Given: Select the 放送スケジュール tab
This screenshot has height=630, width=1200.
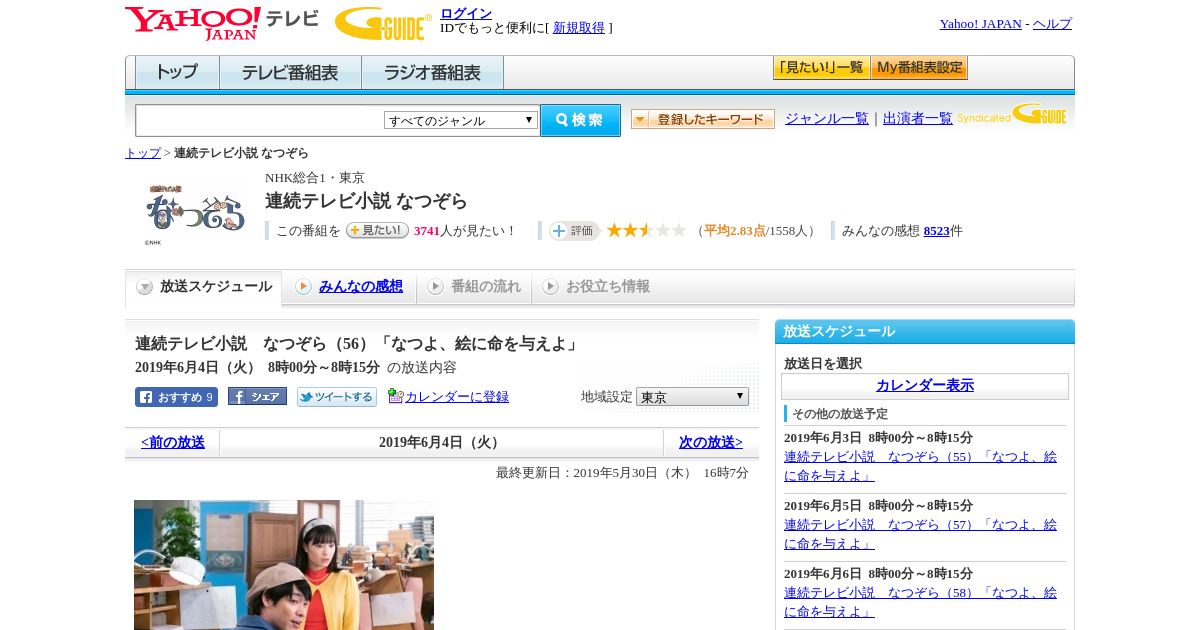Looking at the screenshot, I should [204, 287].
